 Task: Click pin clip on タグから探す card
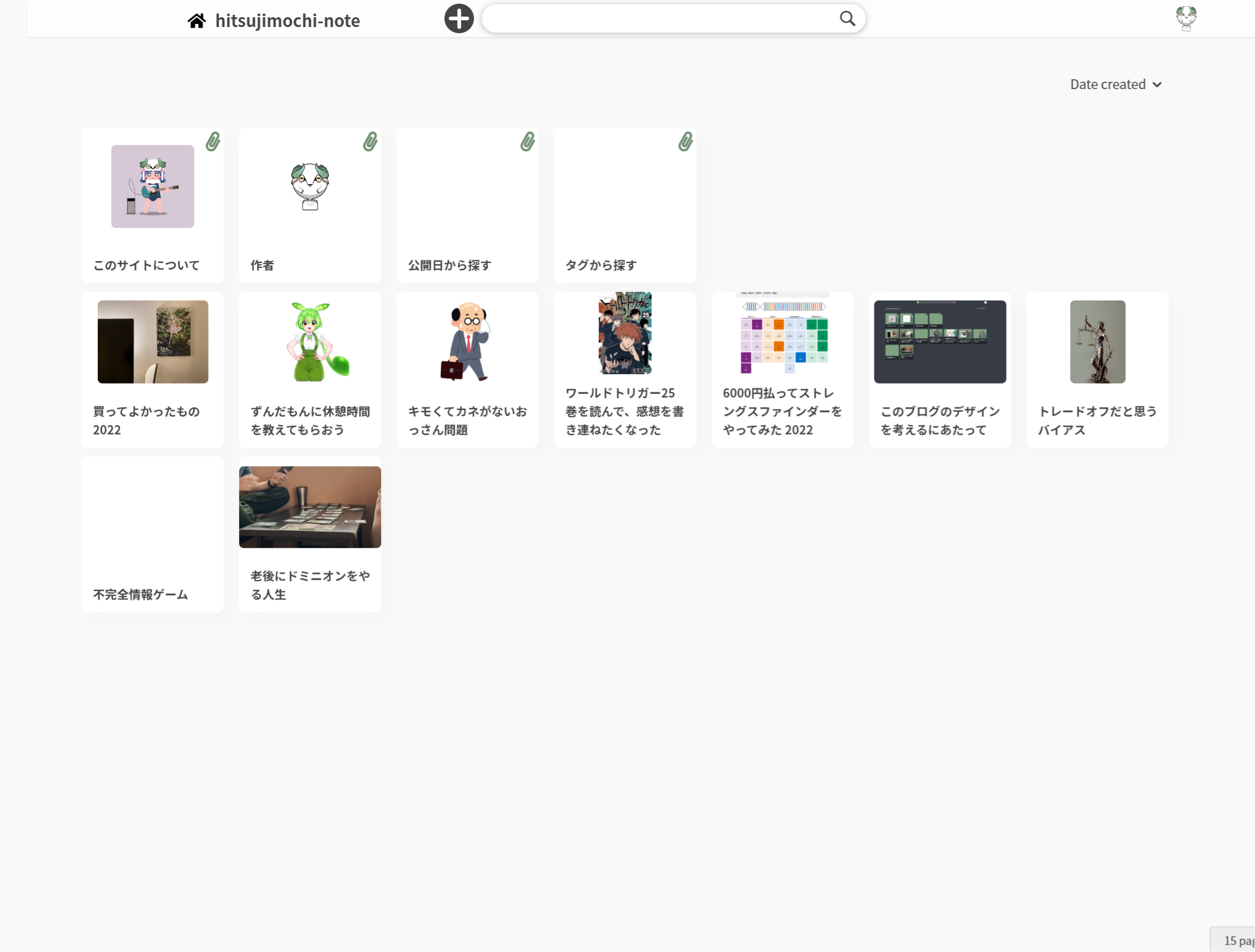[686, 141]
